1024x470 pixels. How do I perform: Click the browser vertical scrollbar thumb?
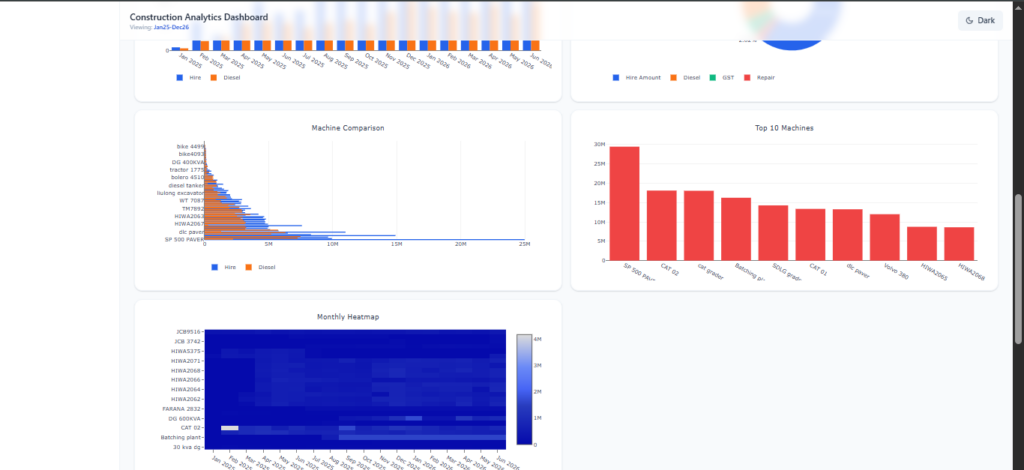click(1018, 269)
